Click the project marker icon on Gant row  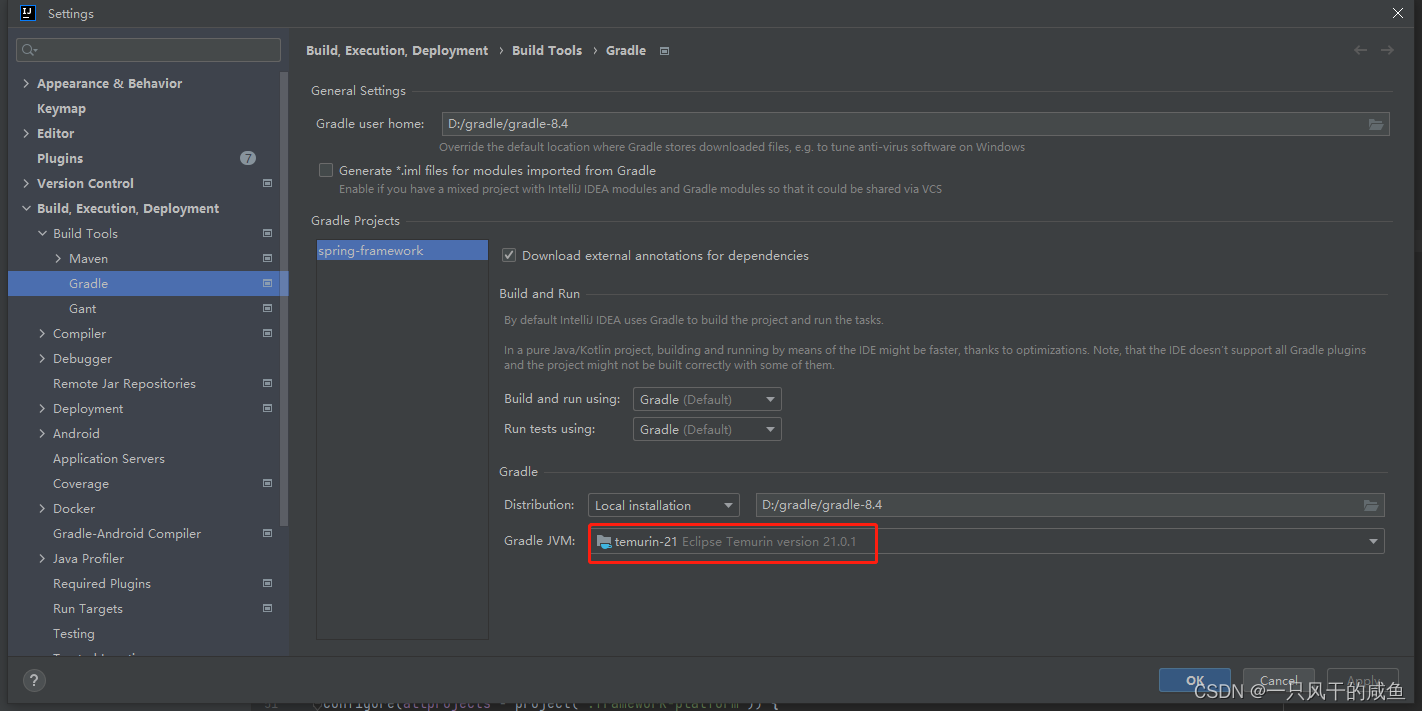[x=267, y=308]
